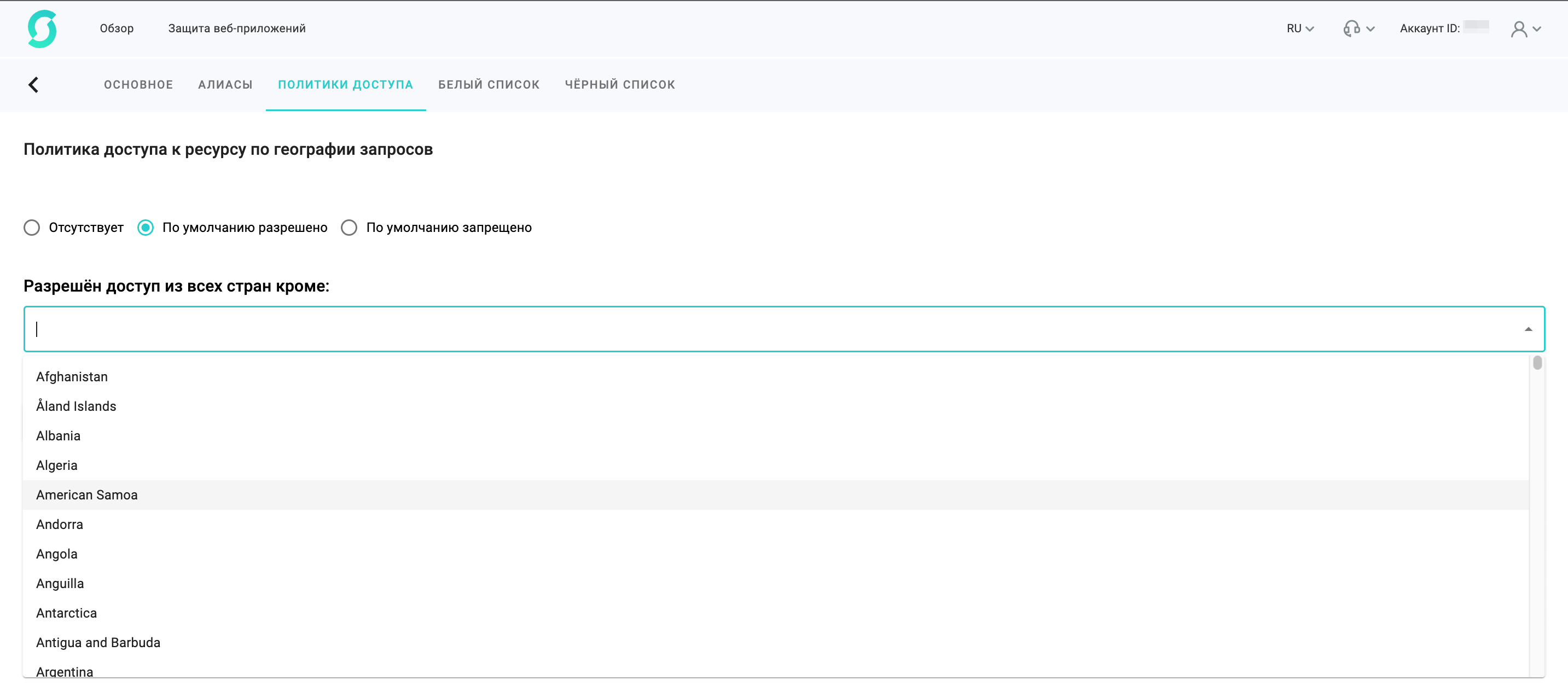Switch to the Основное tab

coord(138,85)
